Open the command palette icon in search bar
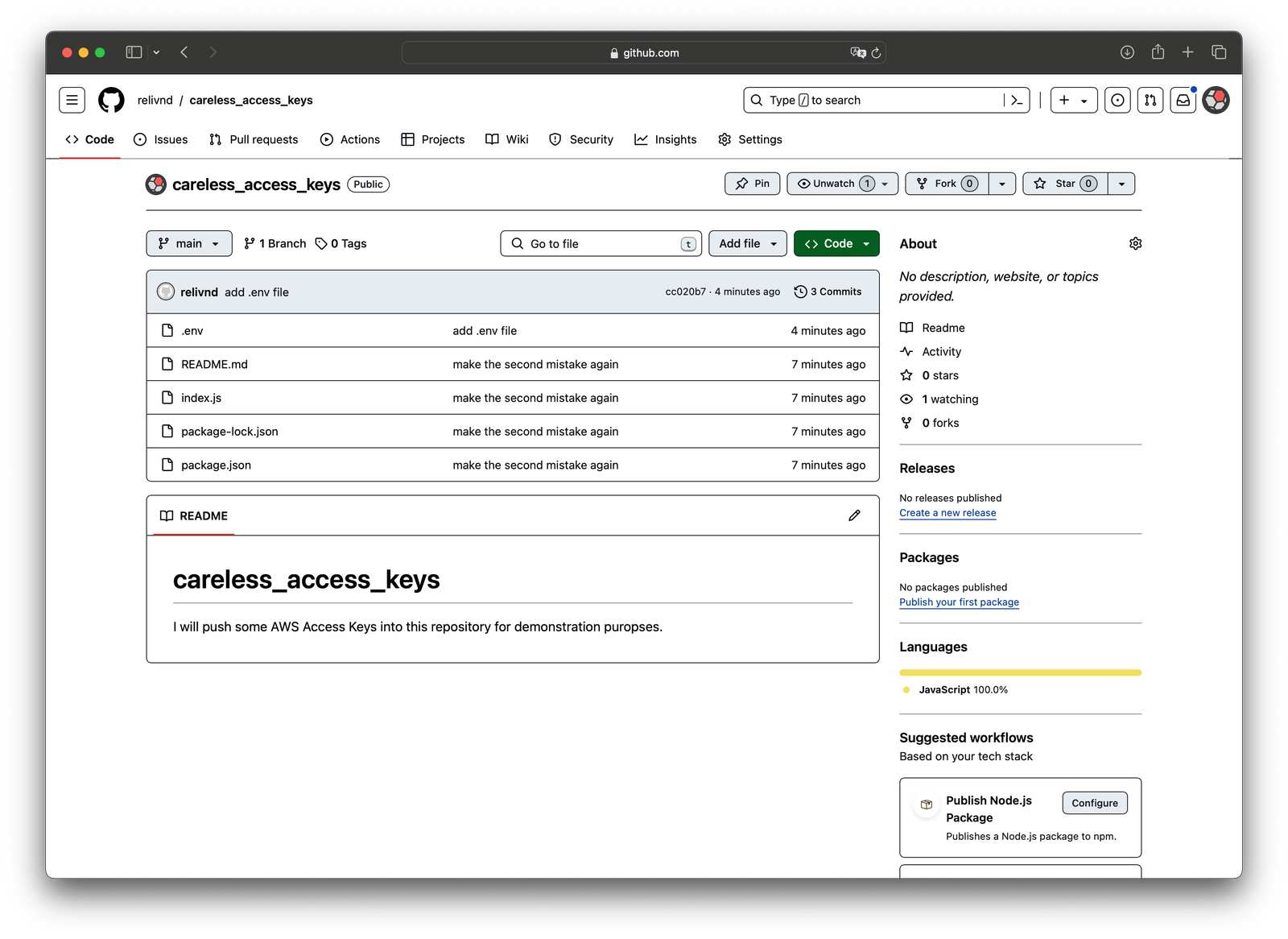The width and height of the screenshot is (1288, 939). tap(1017, 100)
